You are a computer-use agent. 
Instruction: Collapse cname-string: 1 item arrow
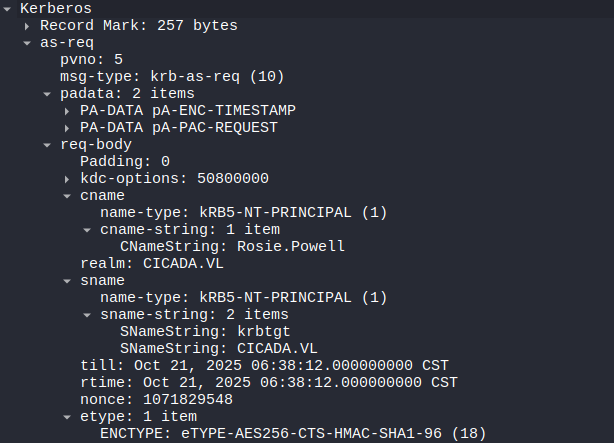(87, 229)
